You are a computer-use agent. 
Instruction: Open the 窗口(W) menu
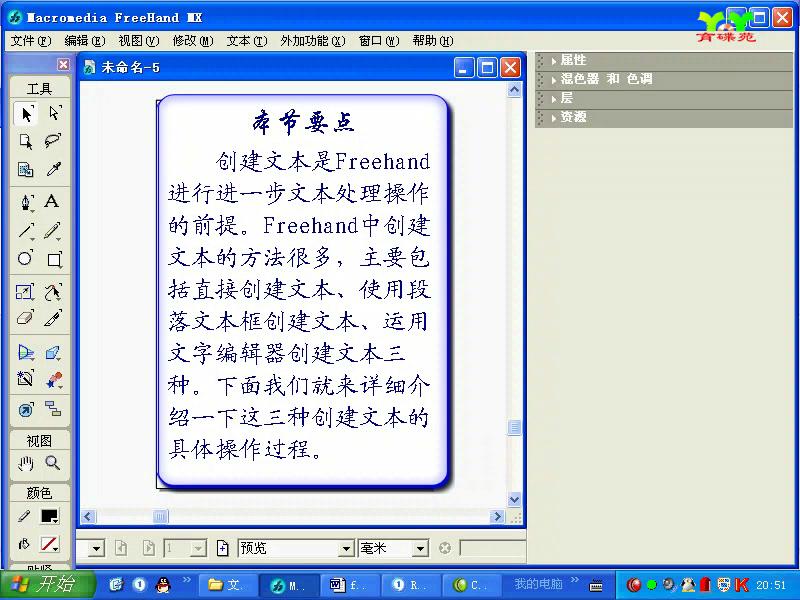(379, 41)
